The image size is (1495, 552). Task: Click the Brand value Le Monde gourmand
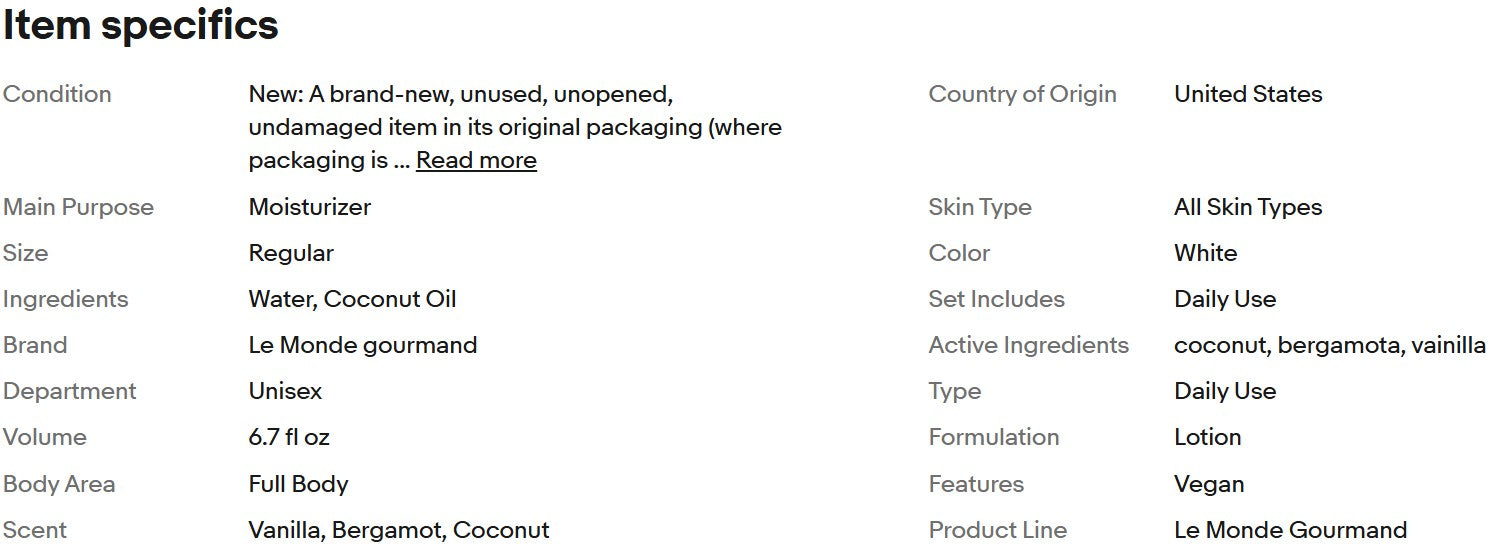[x=363, y=345]
